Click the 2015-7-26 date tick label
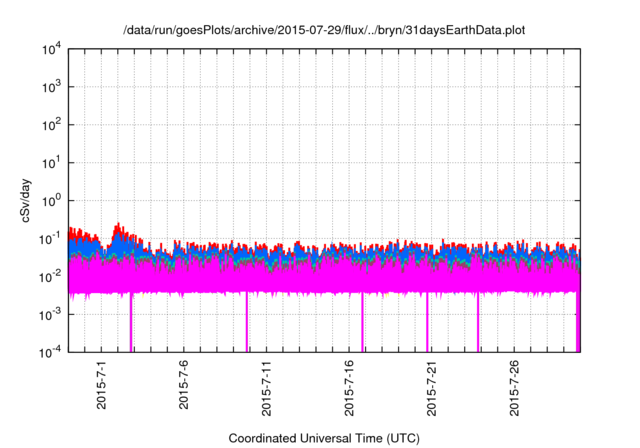 pos(514,388)
